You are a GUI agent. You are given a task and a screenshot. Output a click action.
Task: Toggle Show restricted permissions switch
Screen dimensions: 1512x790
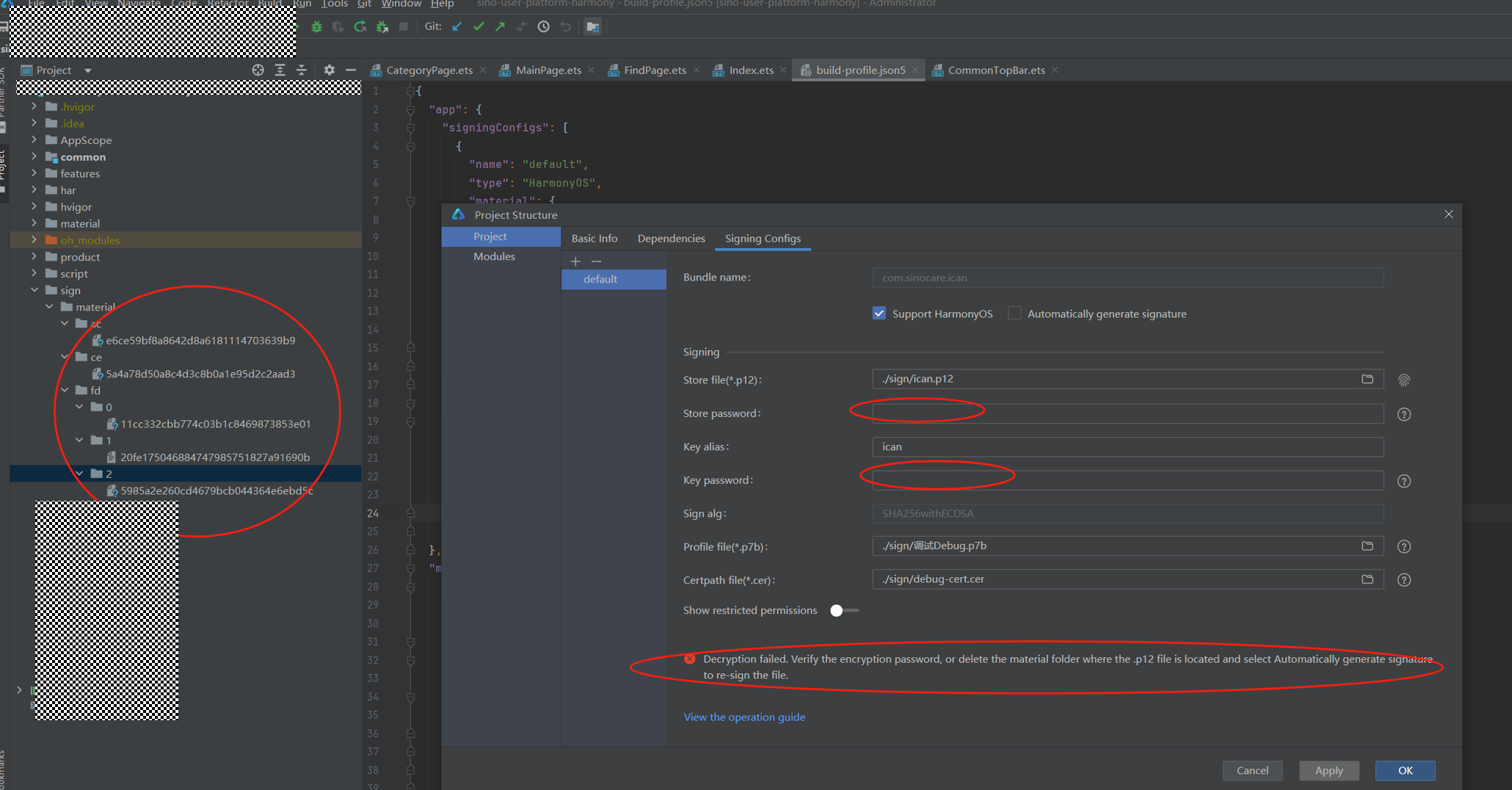pyautogui.click(x=843, y=611)
